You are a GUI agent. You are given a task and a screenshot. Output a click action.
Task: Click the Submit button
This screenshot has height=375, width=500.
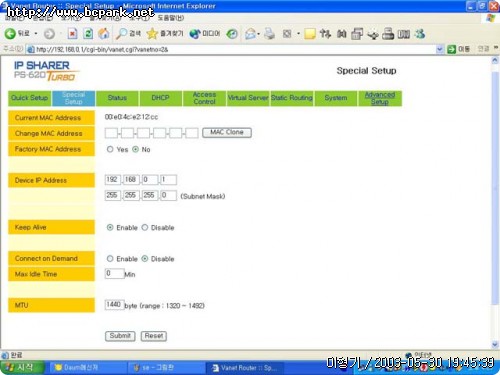click(x=120, y=336)
